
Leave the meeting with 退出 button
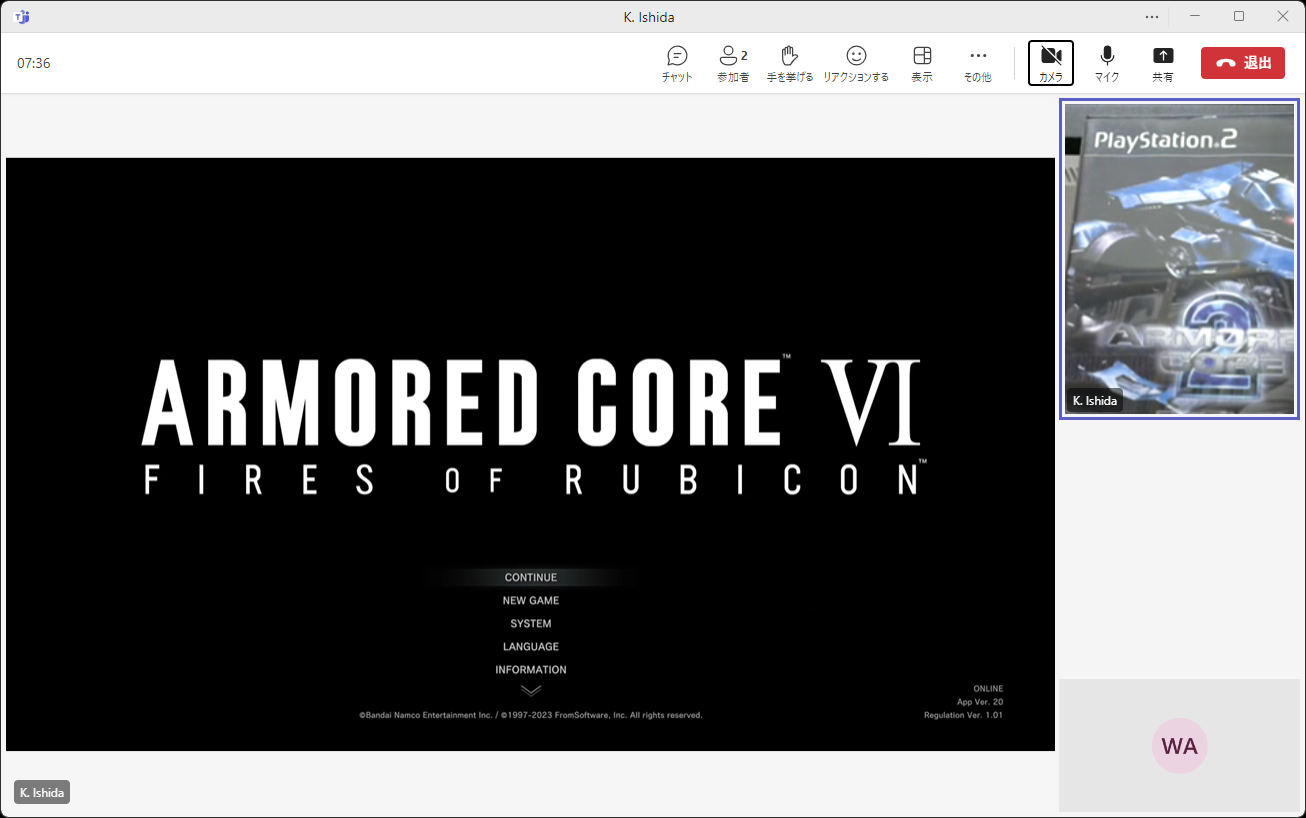(1243, 63)
